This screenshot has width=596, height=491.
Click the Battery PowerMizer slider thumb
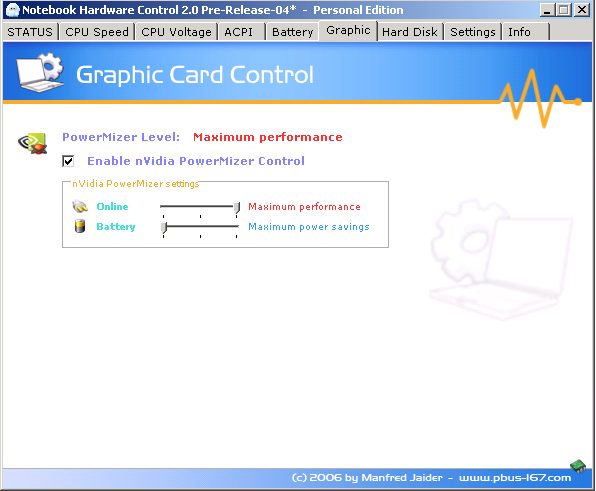point(164,227)
